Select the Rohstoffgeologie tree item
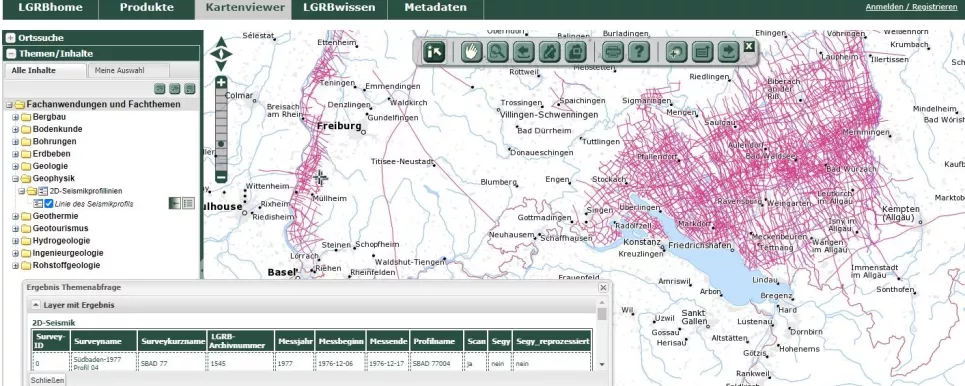Image resolution: width=965 pixels, height=386 pixels. click(66, 265)
